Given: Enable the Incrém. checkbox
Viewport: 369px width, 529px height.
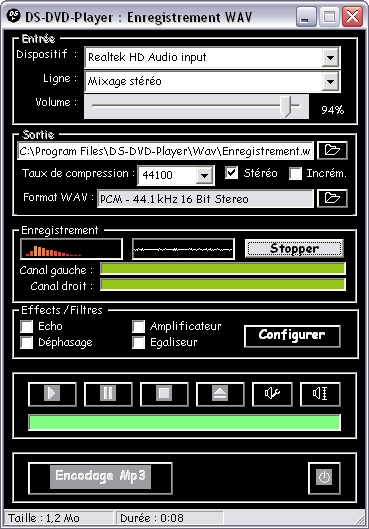Looking at the screenshot, I should click(x=295, y=173).
